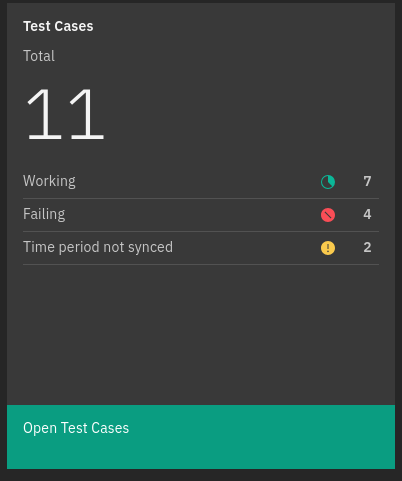
Task: Select the Time period not synced label
Action: point(98,247)
